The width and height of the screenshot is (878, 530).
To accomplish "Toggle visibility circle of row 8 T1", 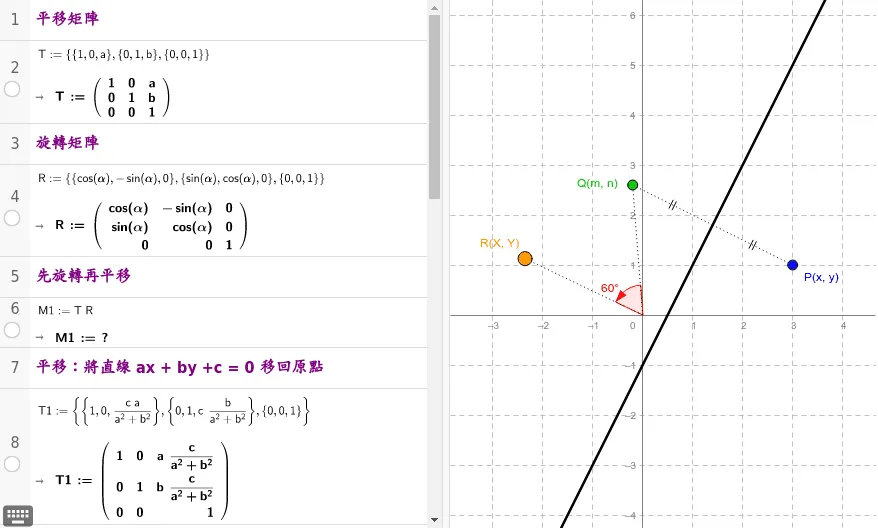I will coord(12,464).
